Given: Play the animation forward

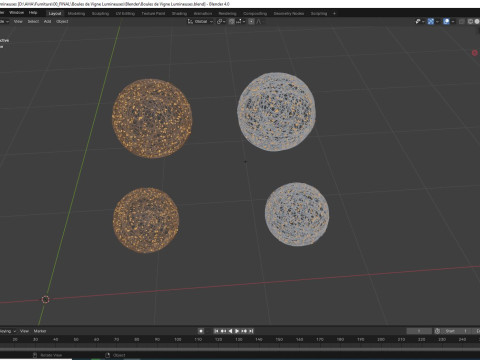Looking at the screenshot, I should [x=237, y=331].
